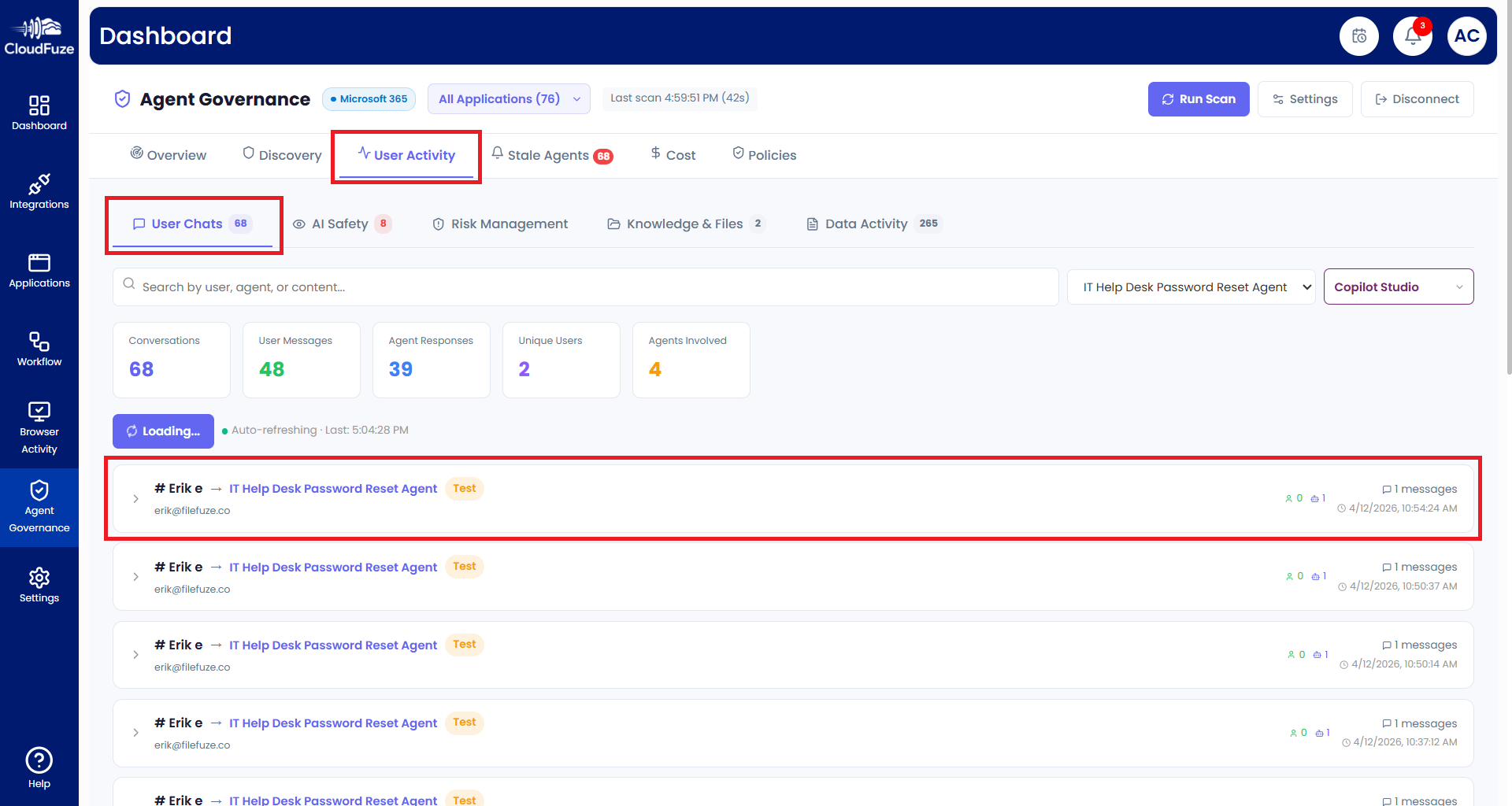The image size is (1512, 806).
Task: Select the Knowledge & Files sub-tab
Action: 686,224
